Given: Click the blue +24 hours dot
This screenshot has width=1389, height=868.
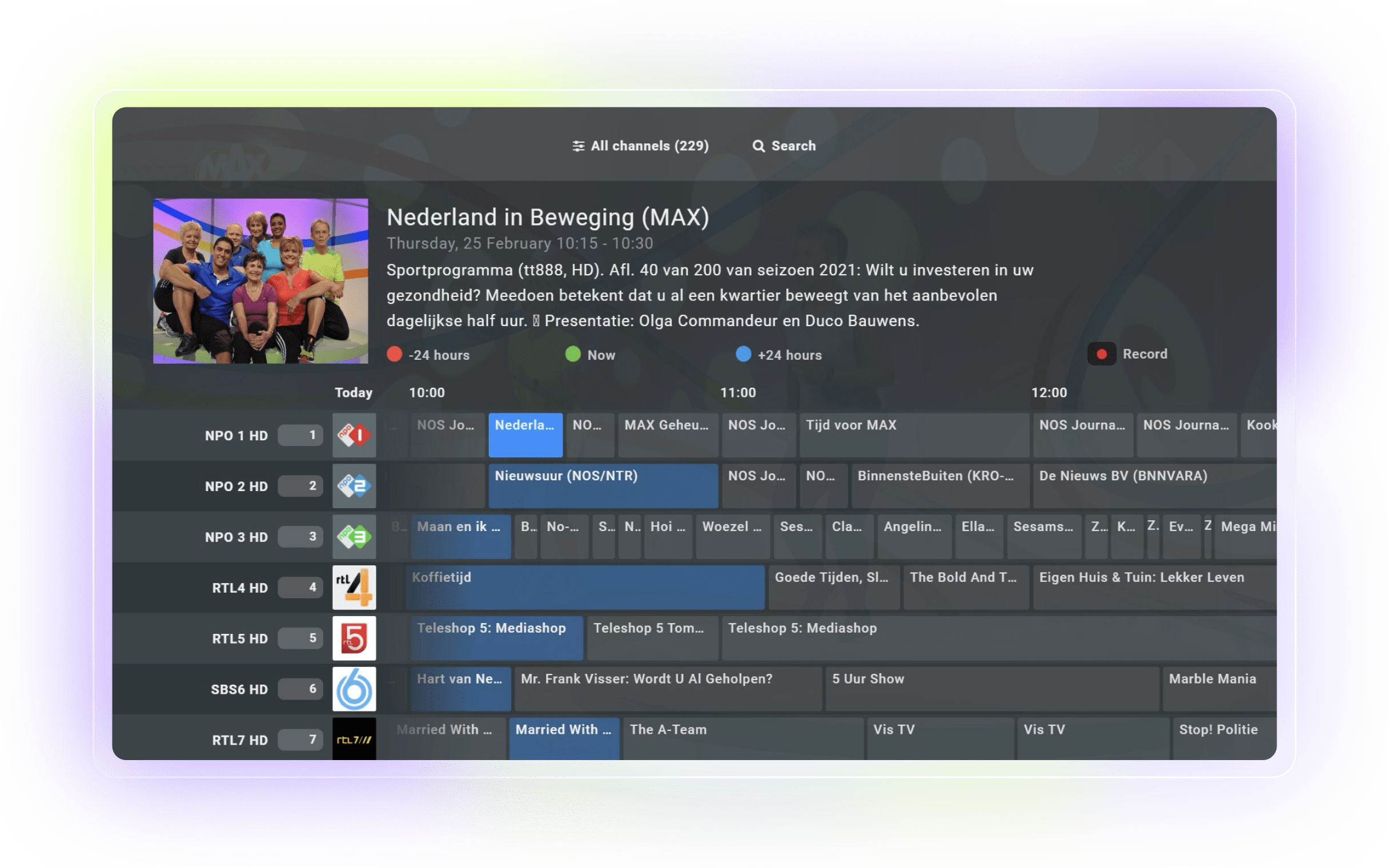Looking at the screenshot, I should coord(743,354).
